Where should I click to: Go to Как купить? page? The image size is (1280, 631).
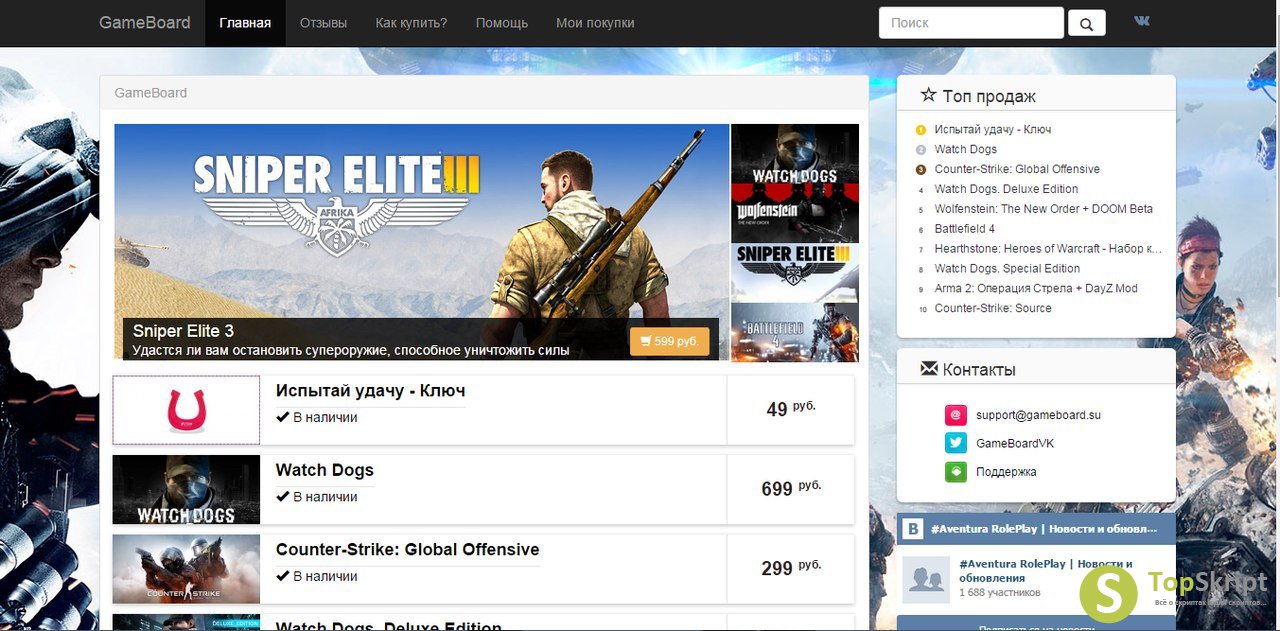(411, 23)
